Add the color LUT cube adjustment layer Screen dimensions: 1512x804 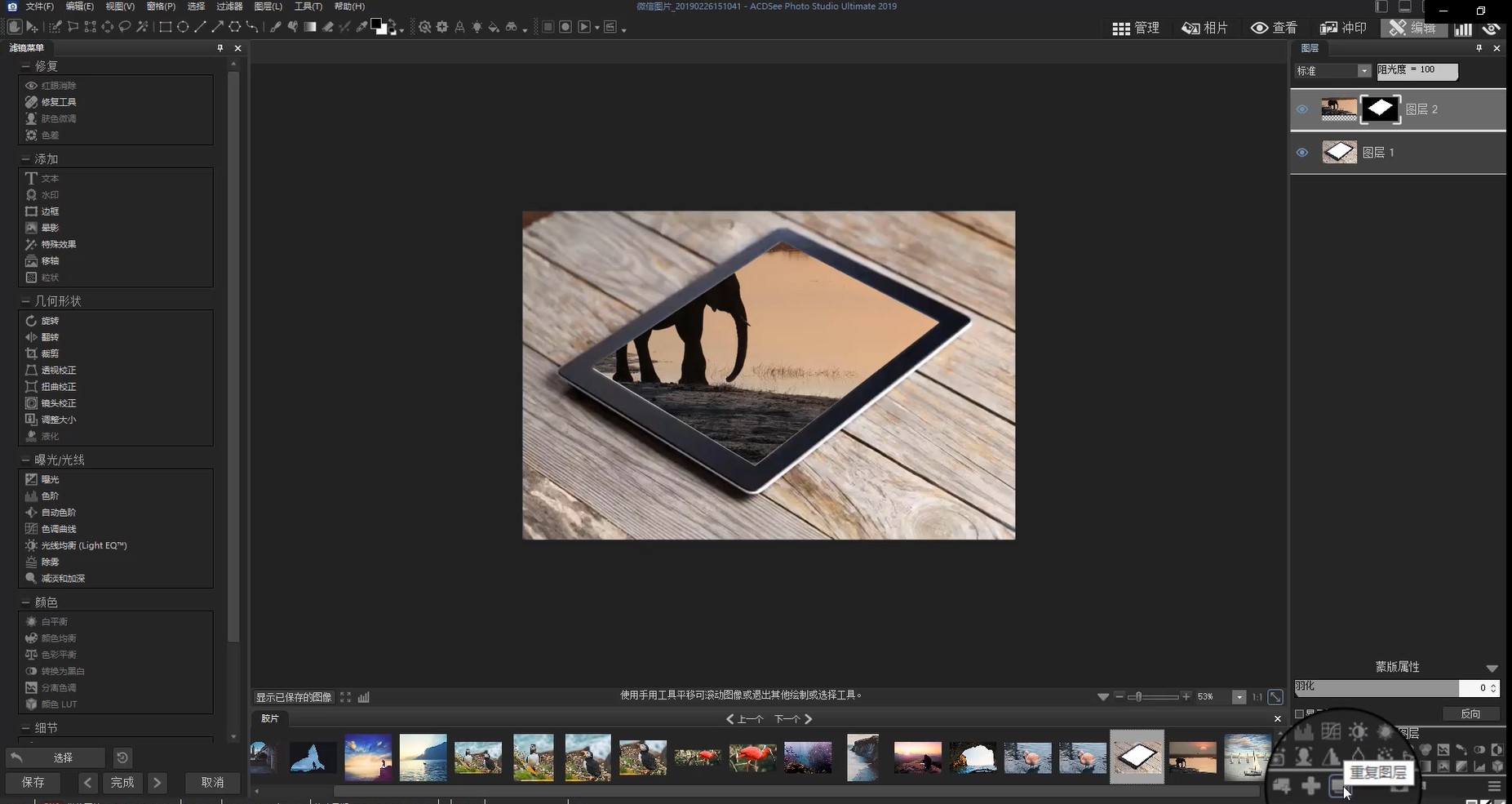[1497, 766]
